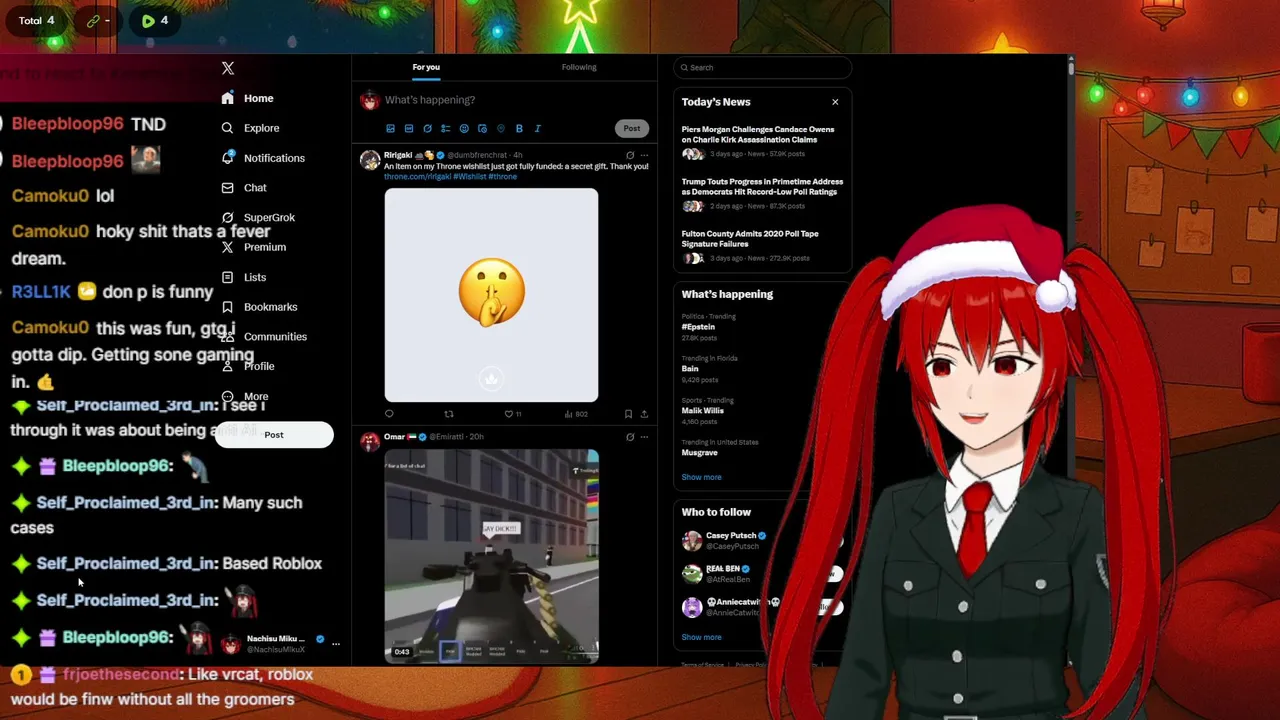
Task: Open the Communities icon
Action: coord(227,337)
